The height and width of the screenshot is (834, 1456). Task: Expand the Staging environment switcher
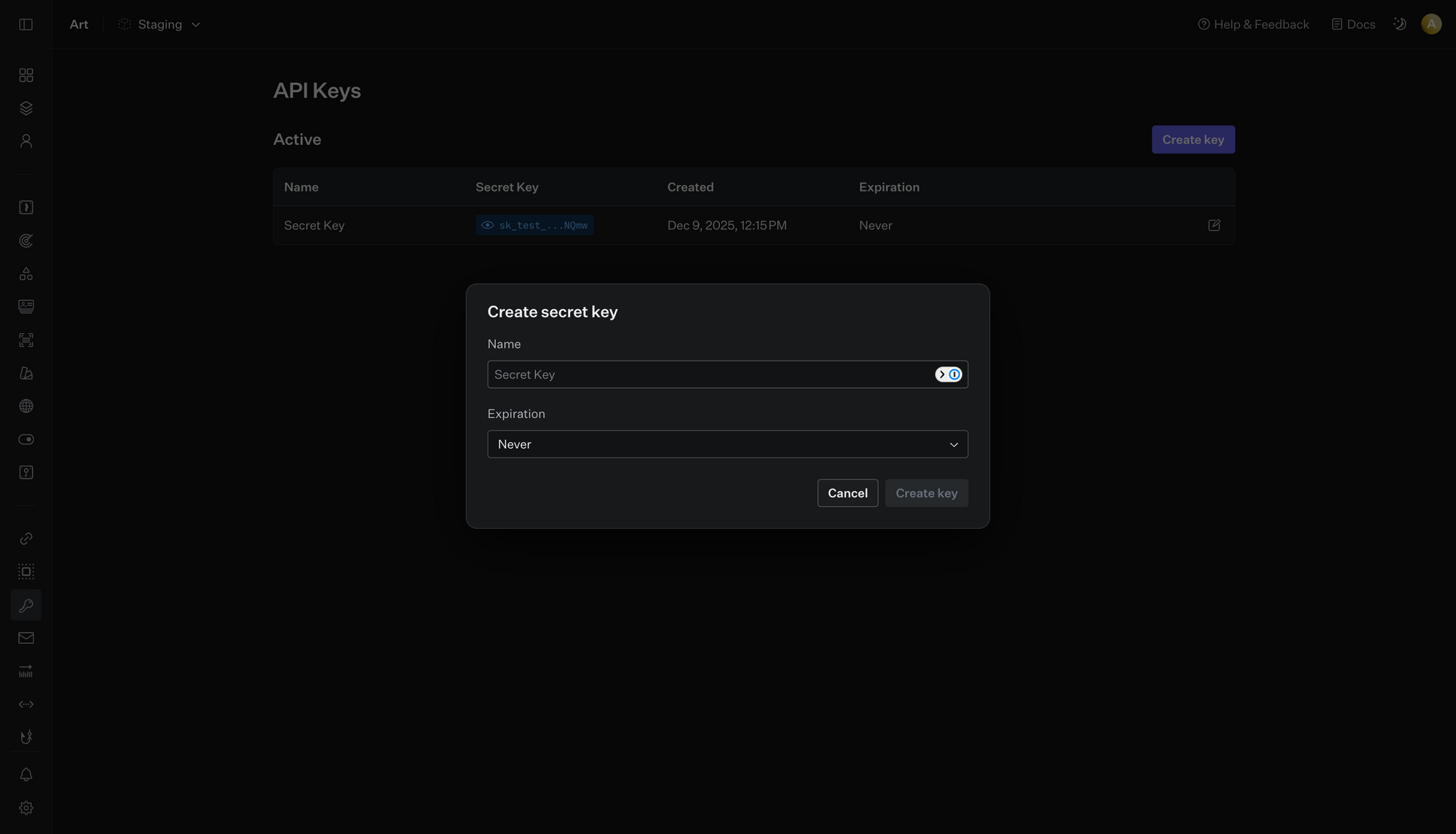pyautogui.click(x=160, y=24)
